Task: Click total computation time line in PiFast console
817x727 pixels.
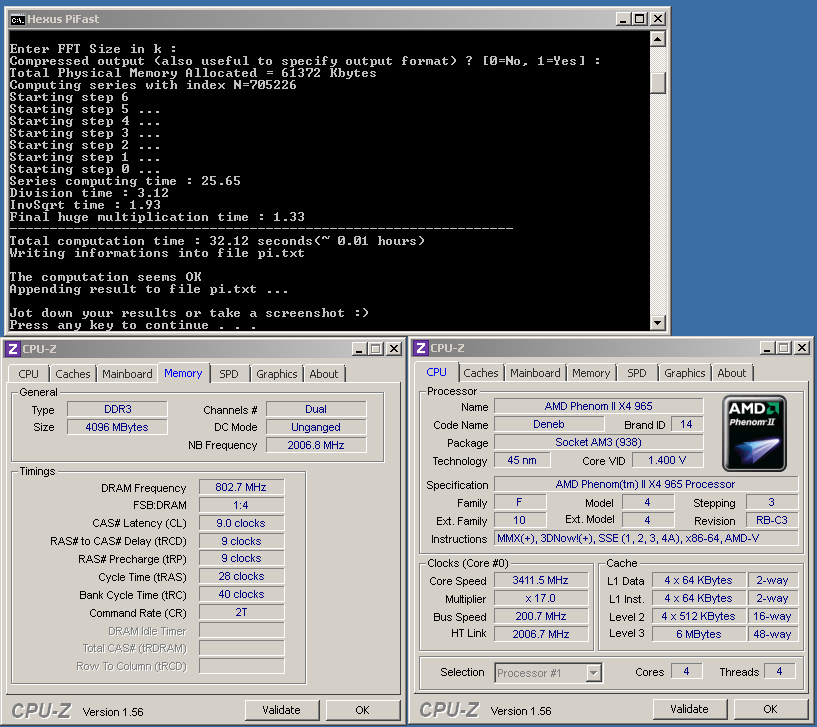Action: click(x=217, y=241)
